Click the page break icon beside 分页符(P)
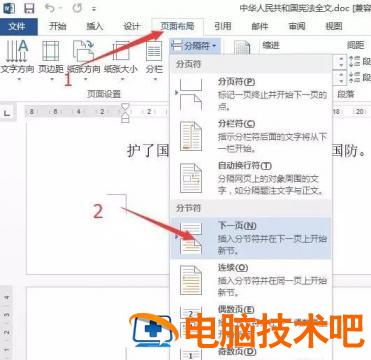 tap(191, 94)
